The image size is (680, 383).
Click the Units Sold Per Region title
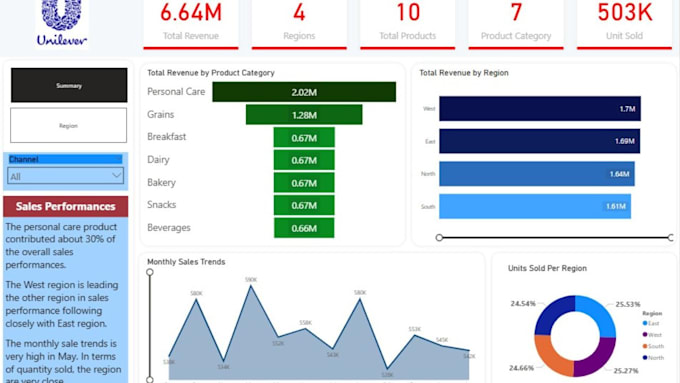coord(547,268)
